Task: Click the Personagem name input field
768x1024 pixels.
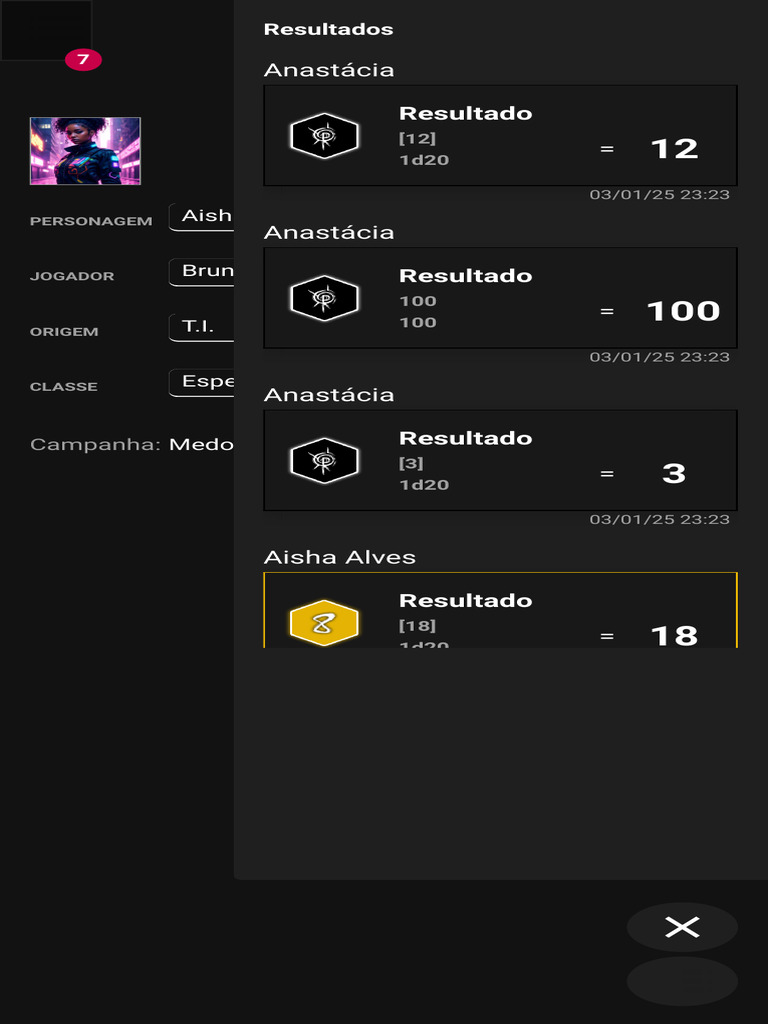Action: tap(202, 216)
